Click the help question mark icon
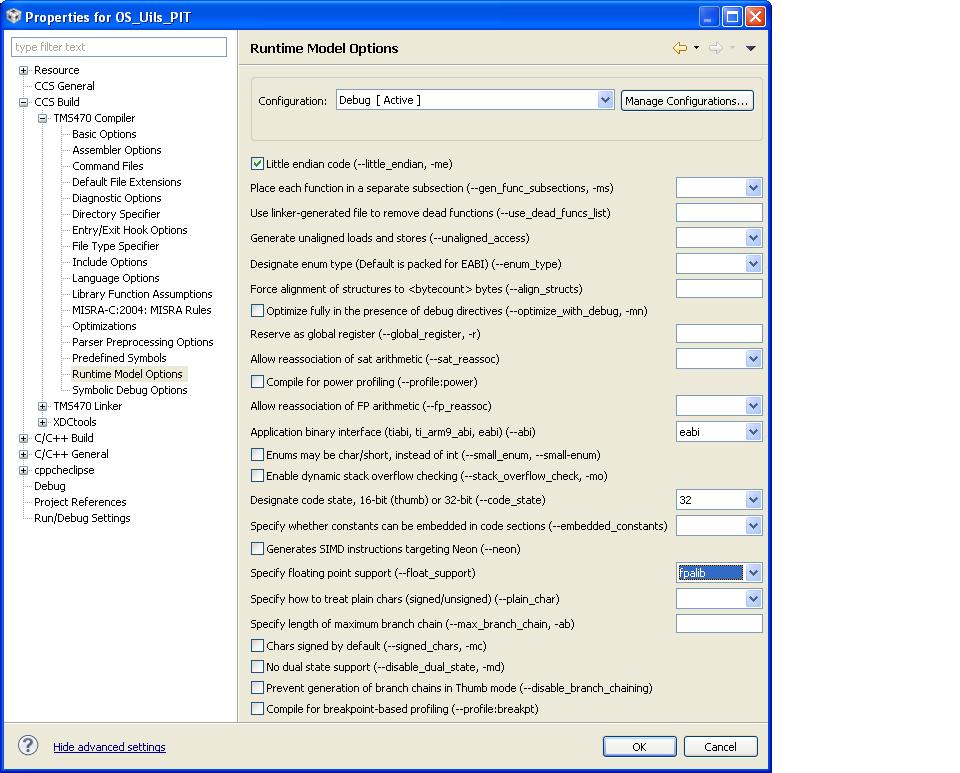 click(28, 745)
